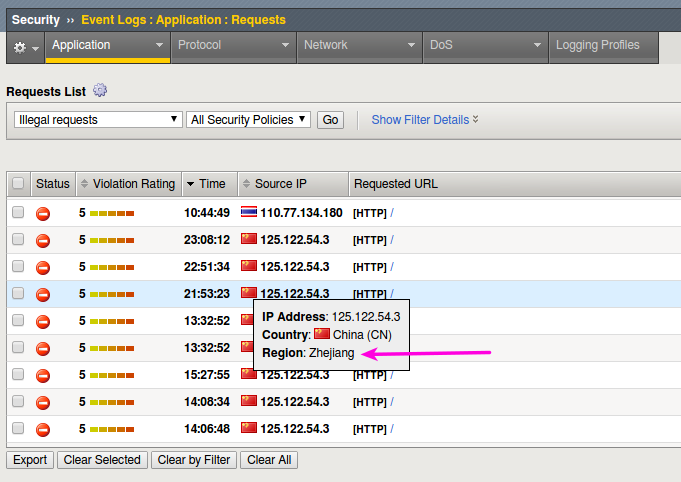
Task: Click violation rating bar in 14:06:48 row
Action: [x=112, y=429]
